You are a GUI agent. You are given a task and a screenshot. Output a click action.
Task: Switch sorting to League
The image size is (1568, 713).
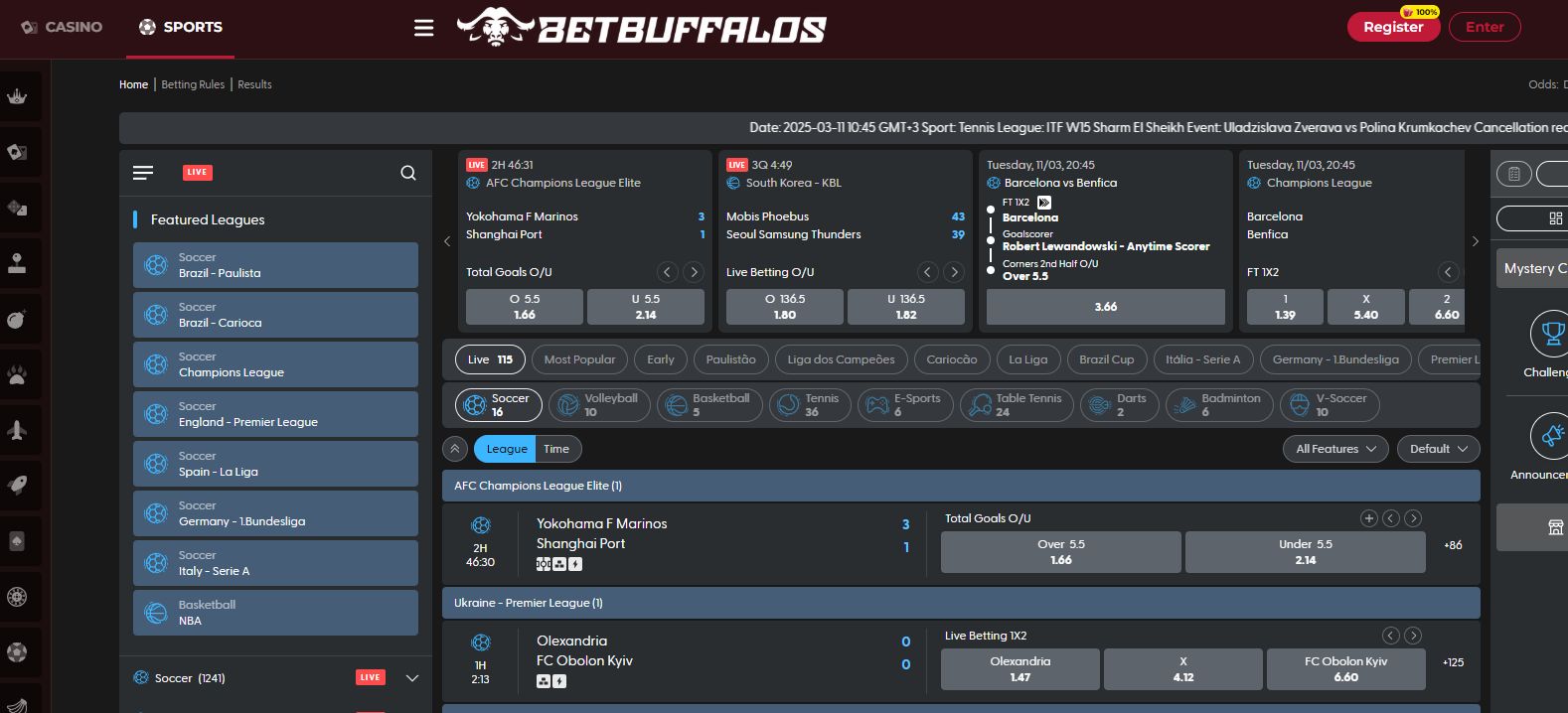(x=506, y=449)
